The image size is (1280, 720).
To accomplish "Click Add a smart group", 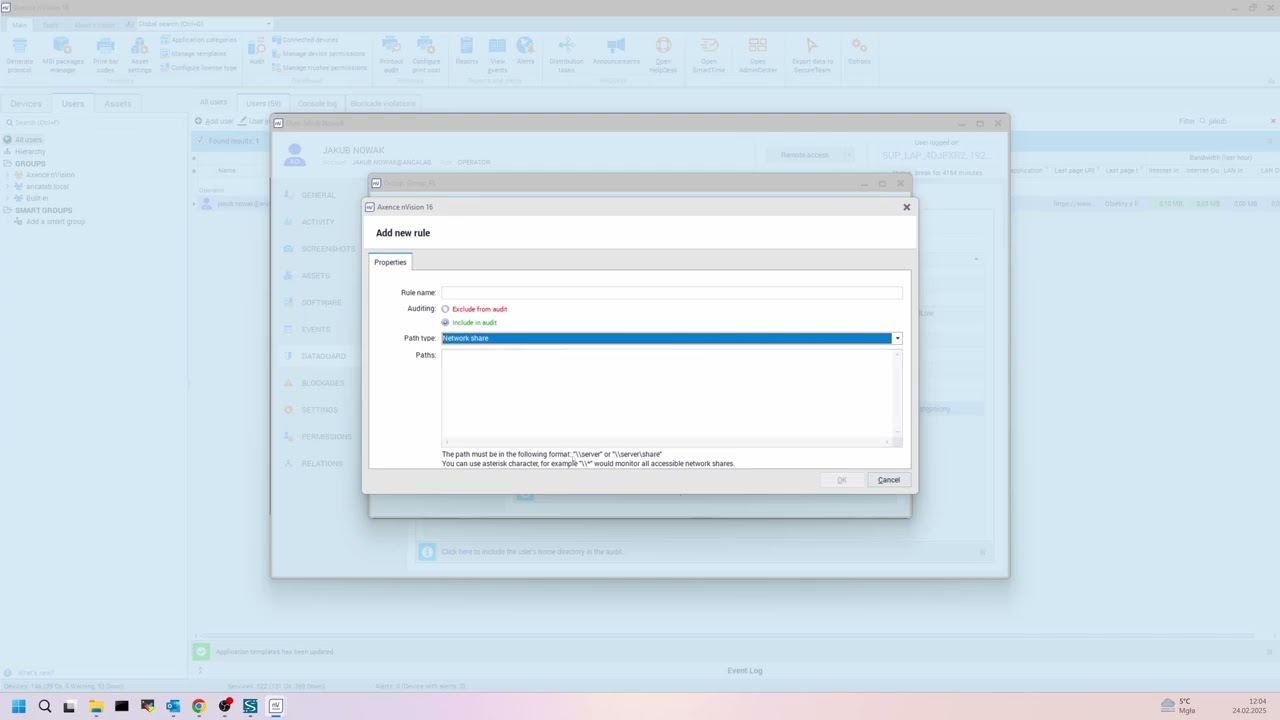I will click(x=55, y=222).
